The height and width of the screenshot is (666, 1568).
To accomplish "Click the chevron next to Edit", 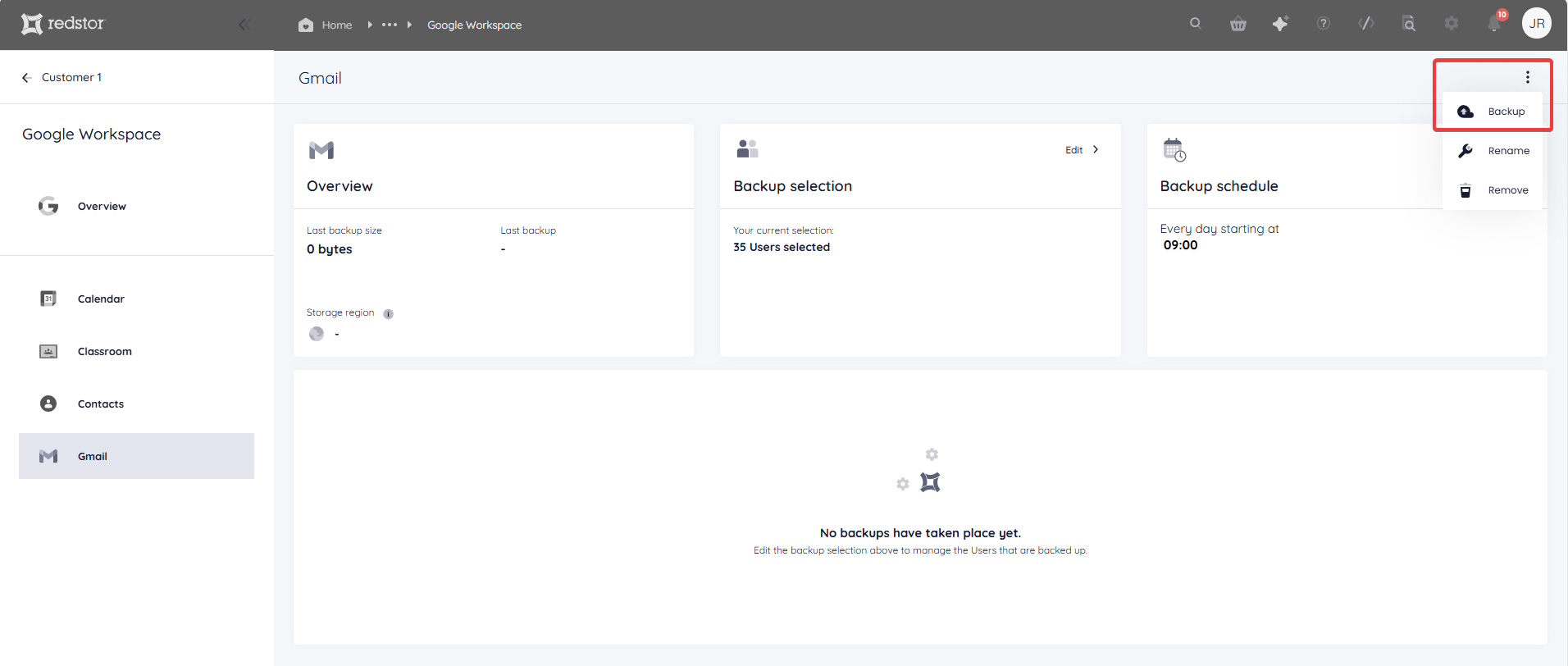I will click(1096, 149).
